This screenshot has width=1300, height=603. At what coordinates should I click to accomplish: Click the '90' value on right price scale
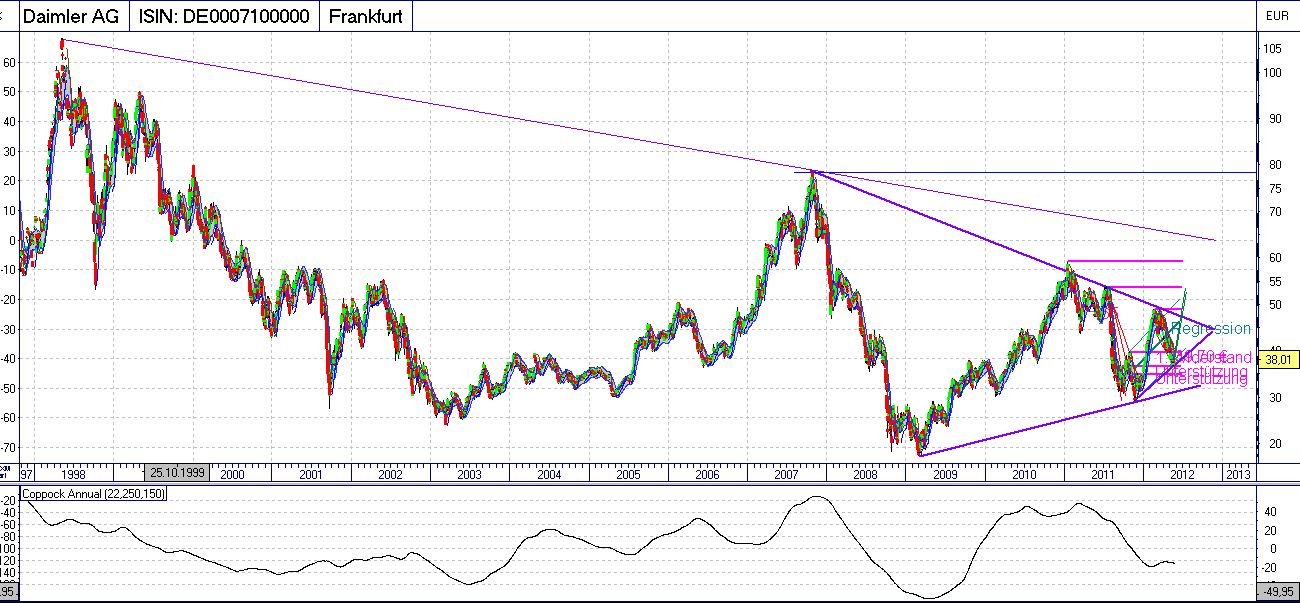click(1273, 119)
